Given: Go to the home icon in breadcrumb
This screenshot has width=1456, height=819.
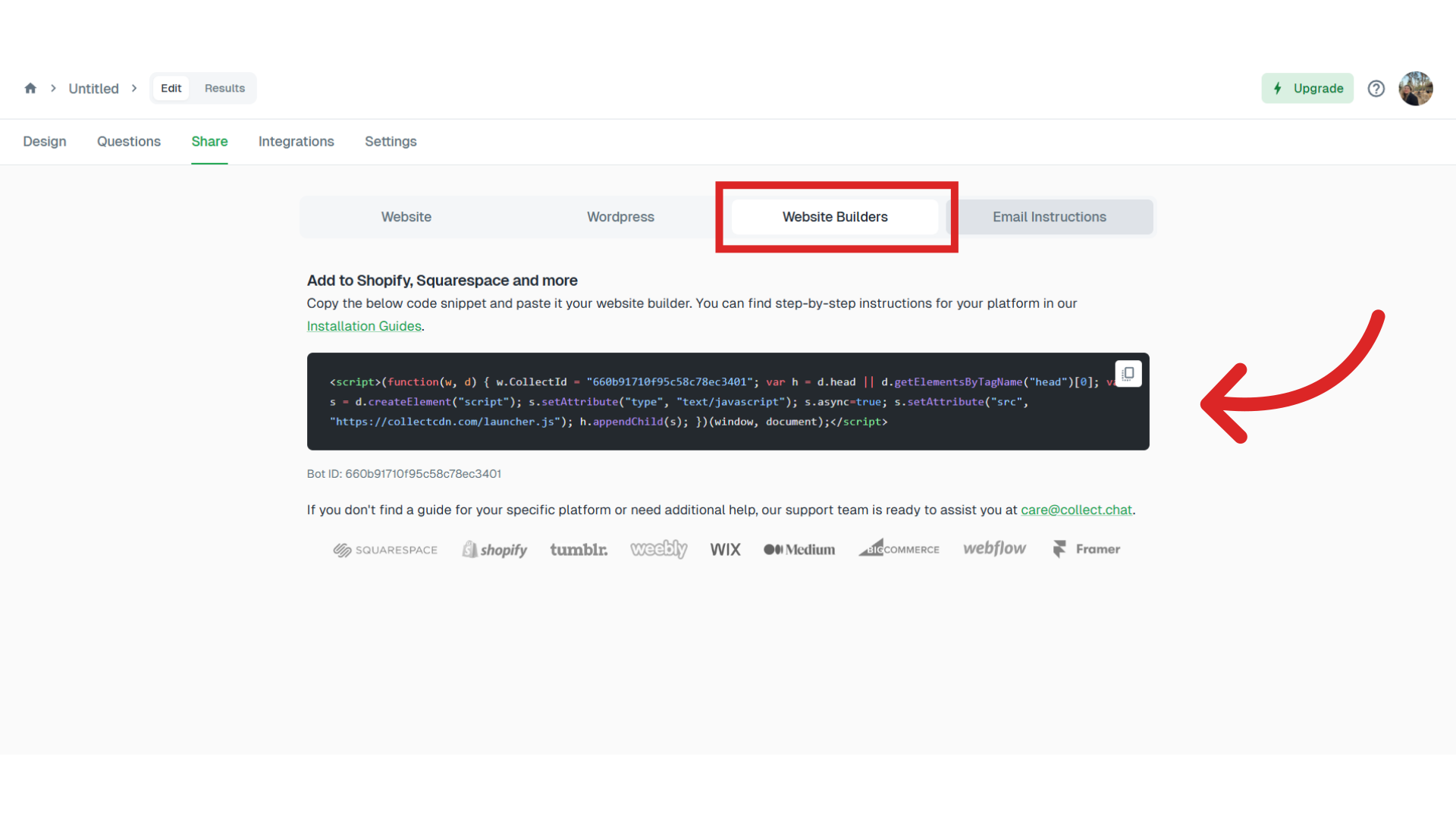Looking at the screenshot, I should (30, 88).
